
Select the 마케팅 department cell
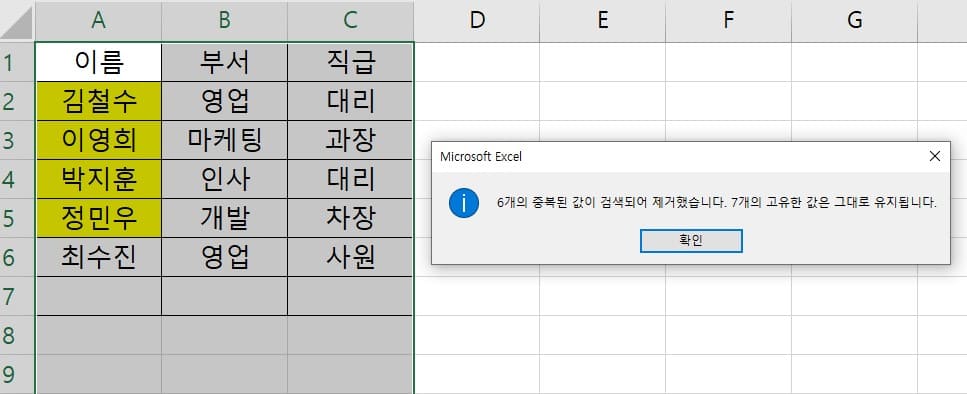pos(224,140)
